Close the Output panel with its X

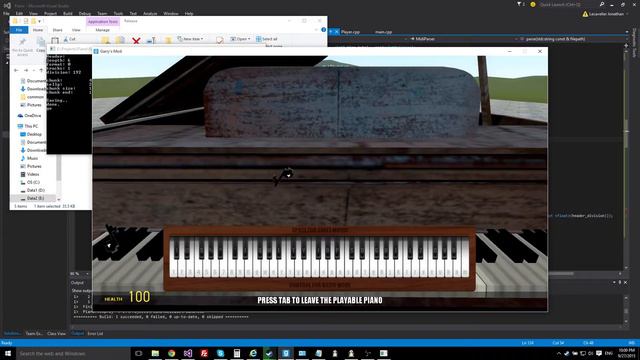(x=625, y=282)
